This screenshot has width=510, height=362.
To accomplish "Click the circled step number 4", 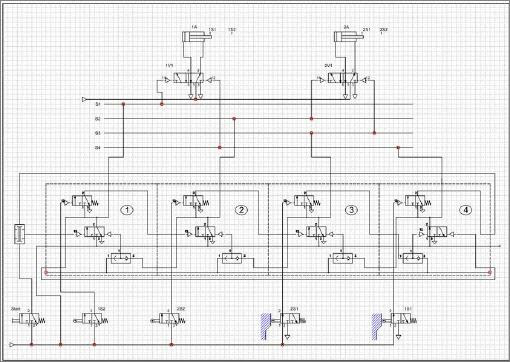I will point(466,210).
